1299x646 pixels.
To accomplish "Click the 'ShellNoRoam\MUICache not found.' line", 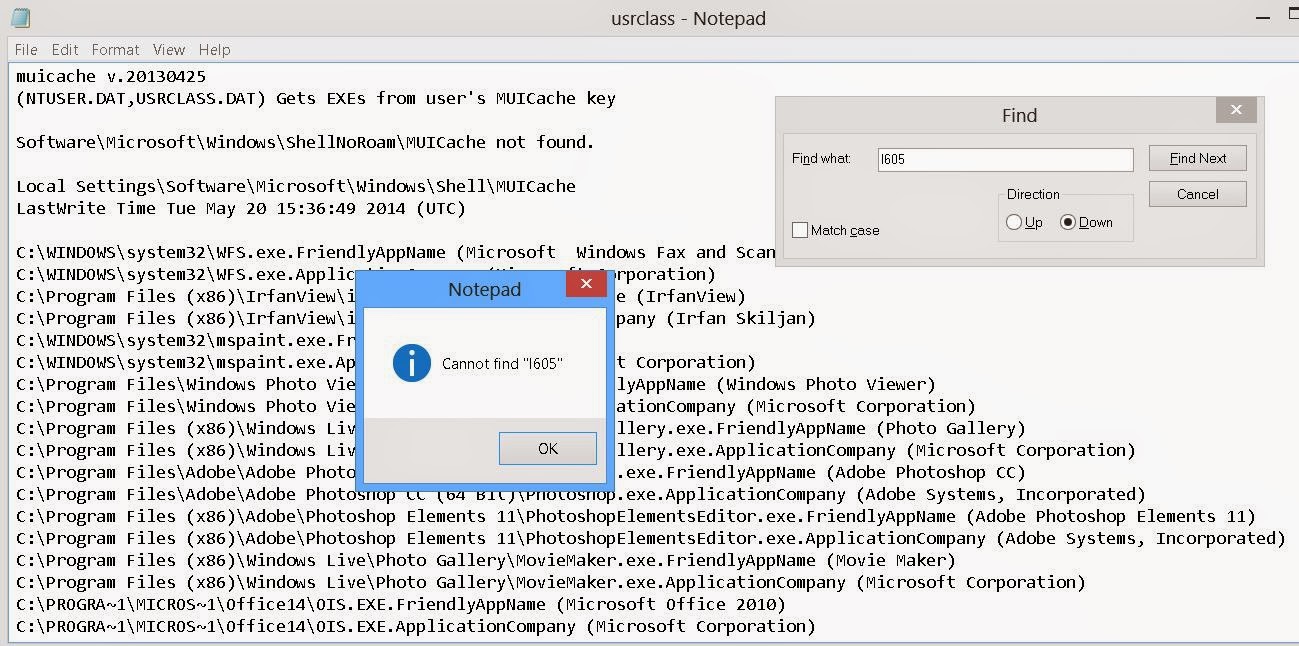I will pos(306,142).
